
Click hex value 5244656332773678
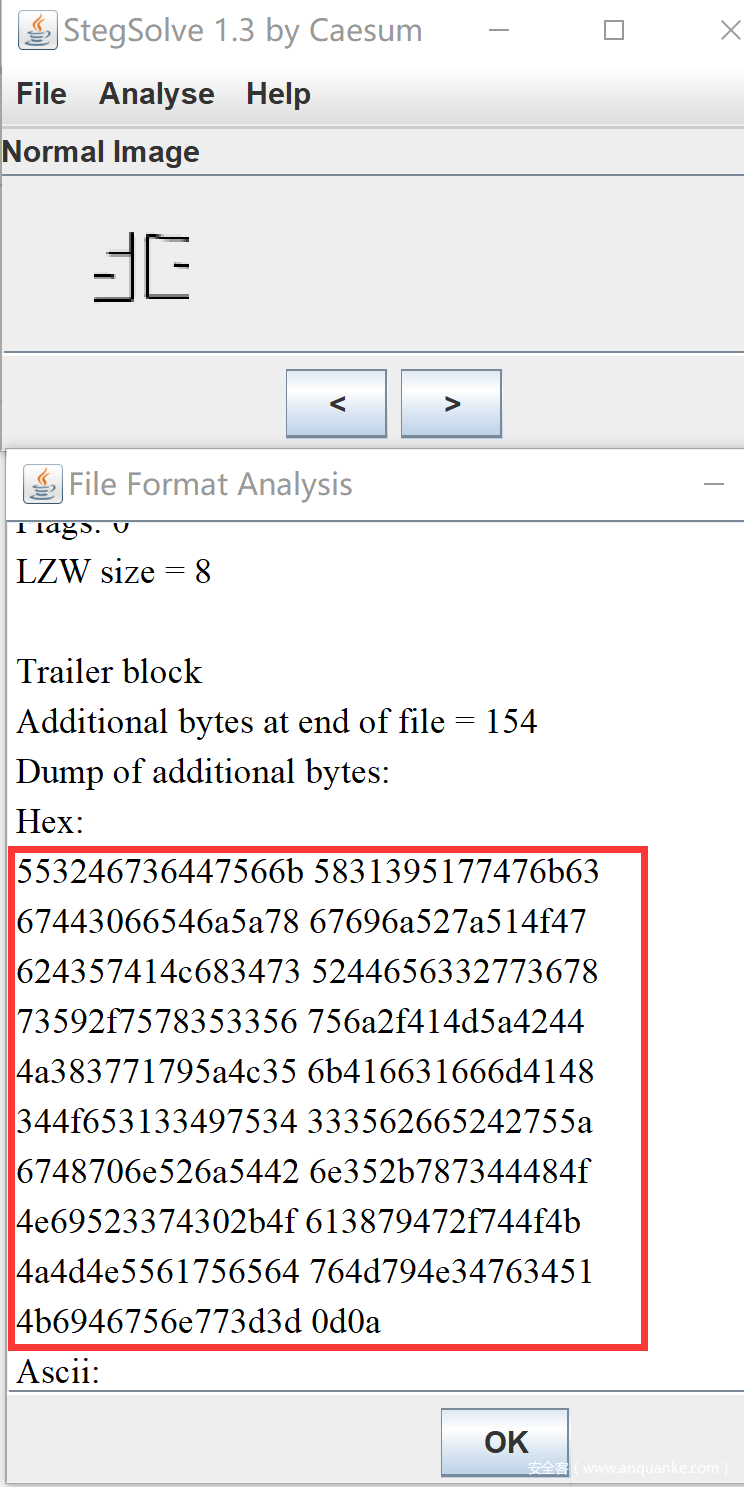(453, 972)
